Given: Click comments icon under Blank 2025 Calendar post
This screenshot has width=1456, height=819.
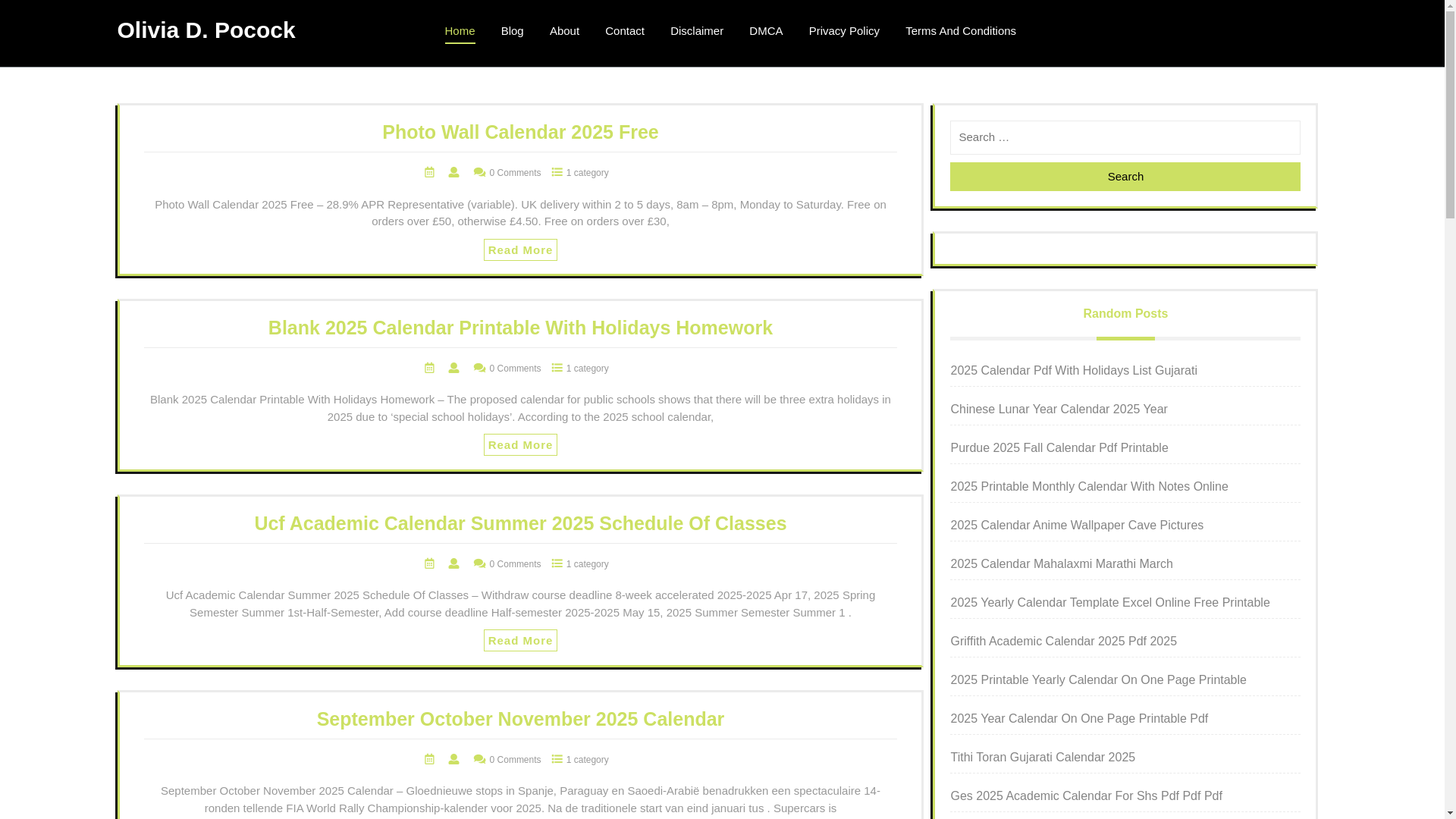Looking at the screenshot, I should pyautogui.click(x=479, y=368).
